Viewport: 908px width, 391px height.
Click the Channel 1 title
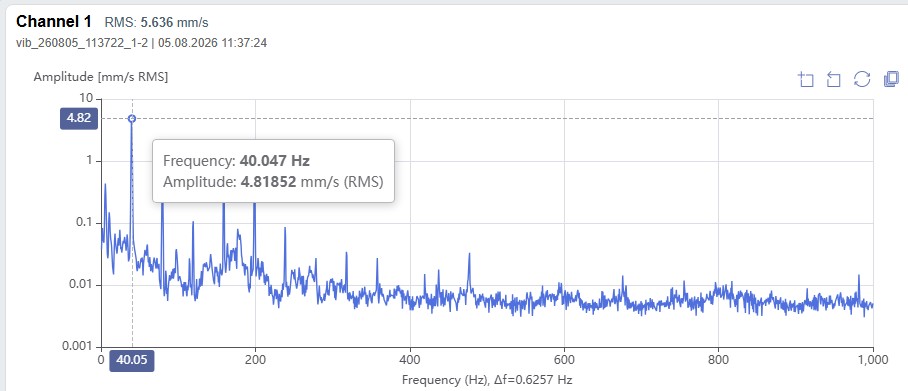click(54, 22)
